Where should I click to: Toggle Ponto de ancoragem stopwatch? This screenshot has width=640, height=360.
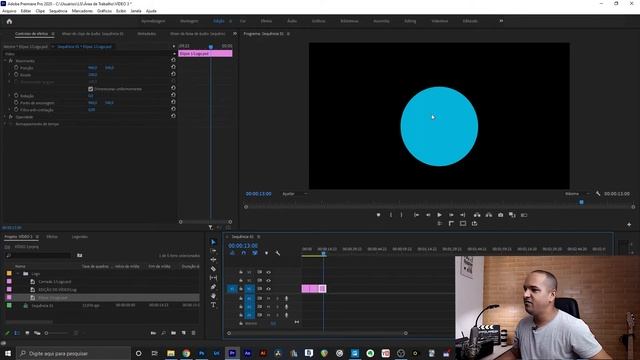pyautogui.click(x=16, y=102)
